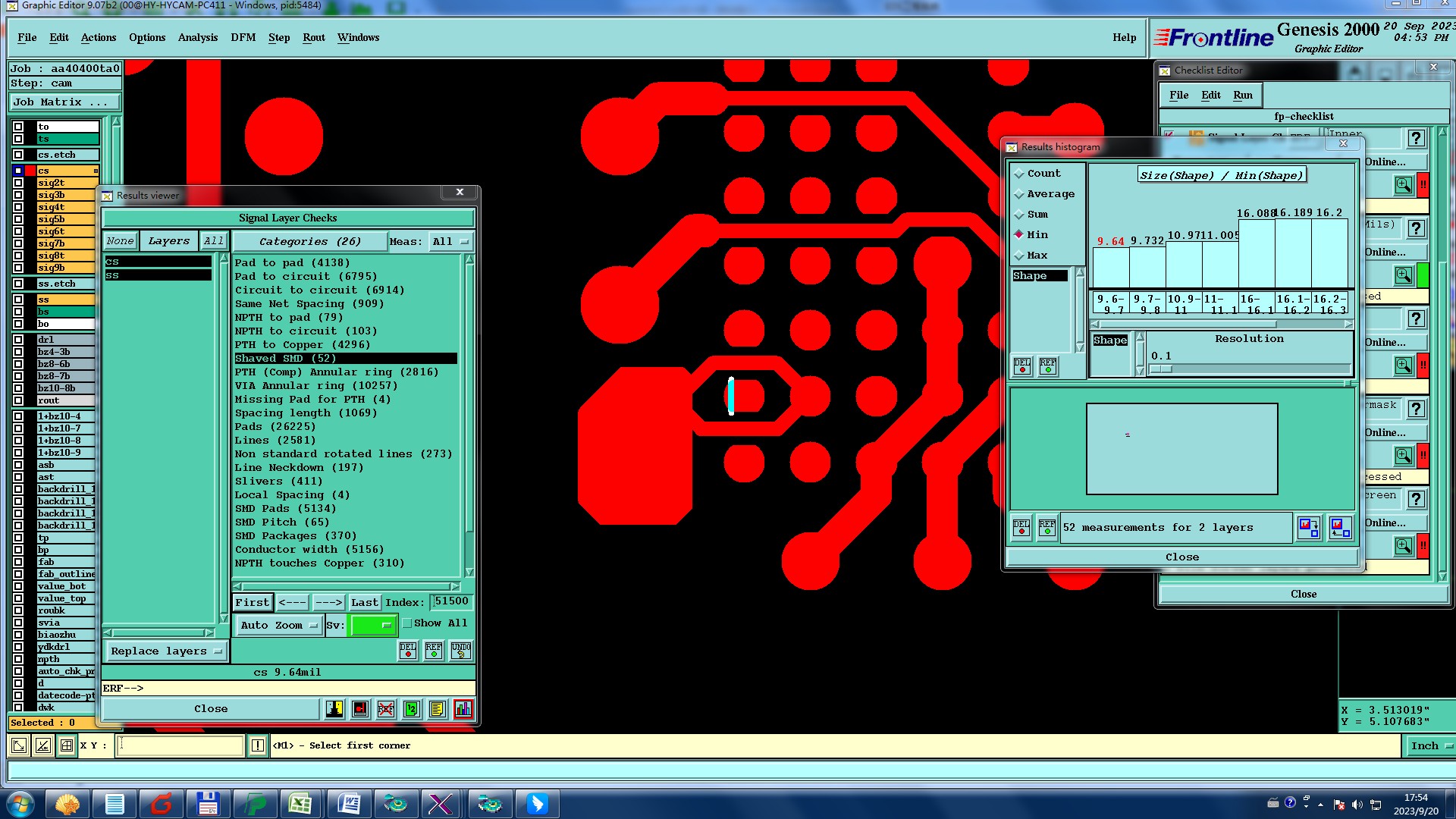Open the DFM menu
The width and height of the screenshot is (1456, 819).
243,37
